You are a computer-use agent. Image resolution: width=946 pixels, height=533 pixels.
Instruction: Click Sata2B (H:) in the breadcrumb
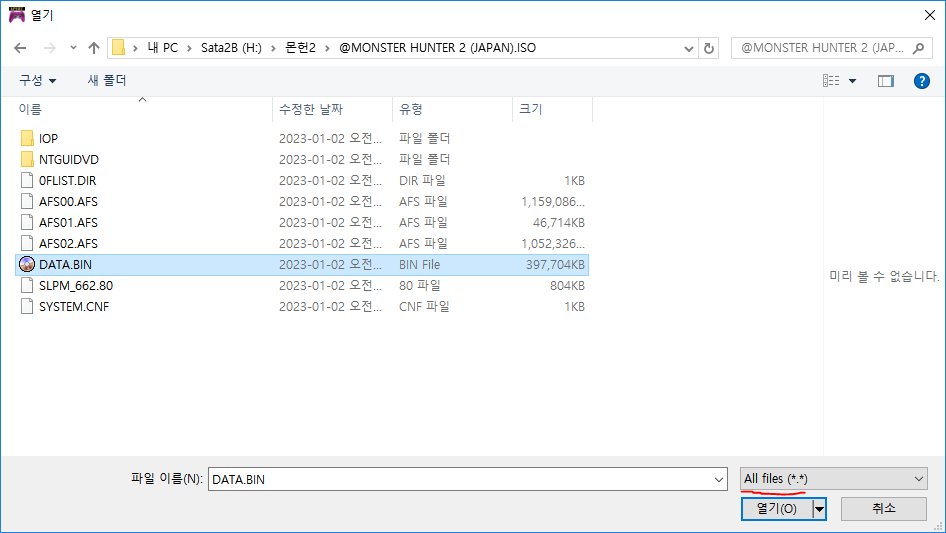coord(231,48)
